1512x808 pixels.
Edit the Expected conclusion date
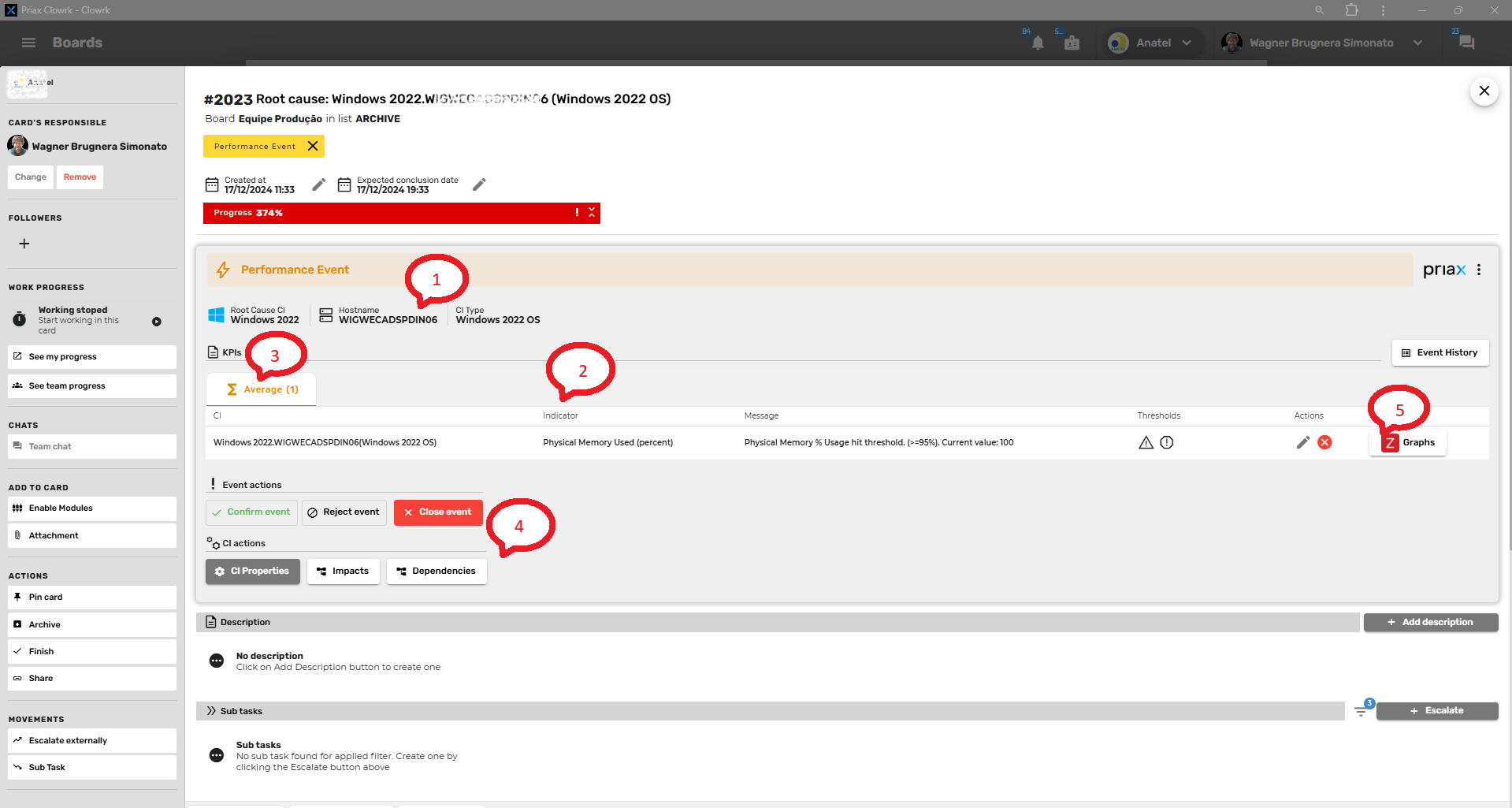point(479,184)
